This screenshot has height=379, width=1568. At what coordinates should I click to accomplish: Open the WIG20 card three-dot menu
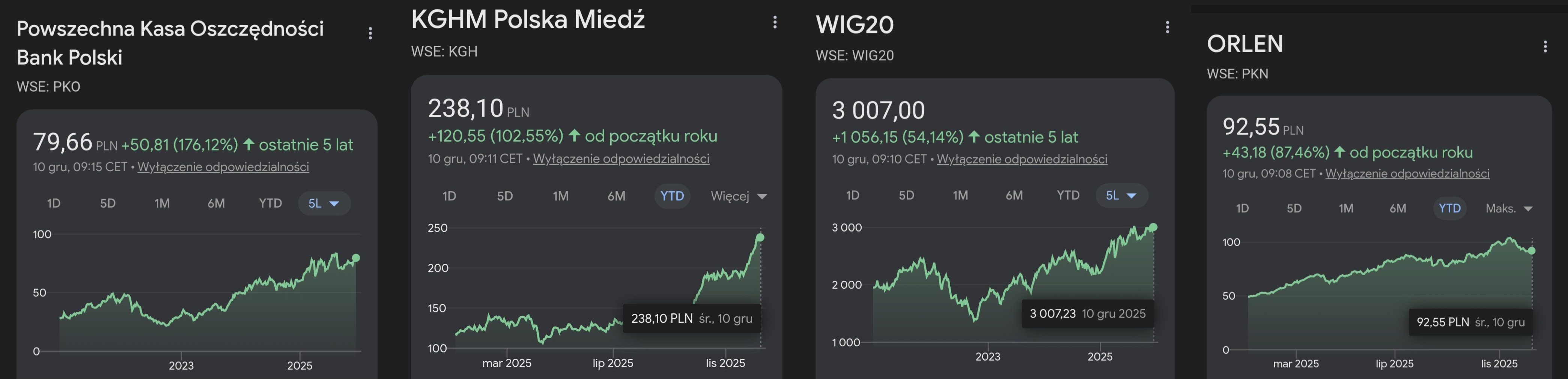click(1167, 27)
